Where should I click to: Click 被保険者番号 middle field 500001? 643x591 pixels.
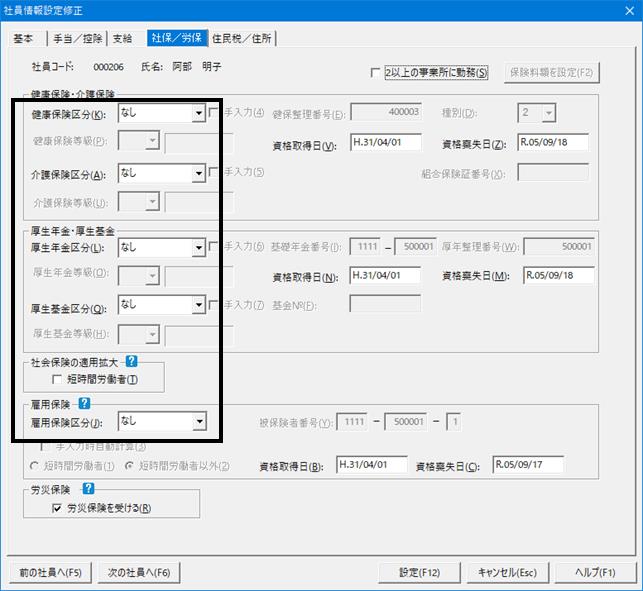pos(405,422)
